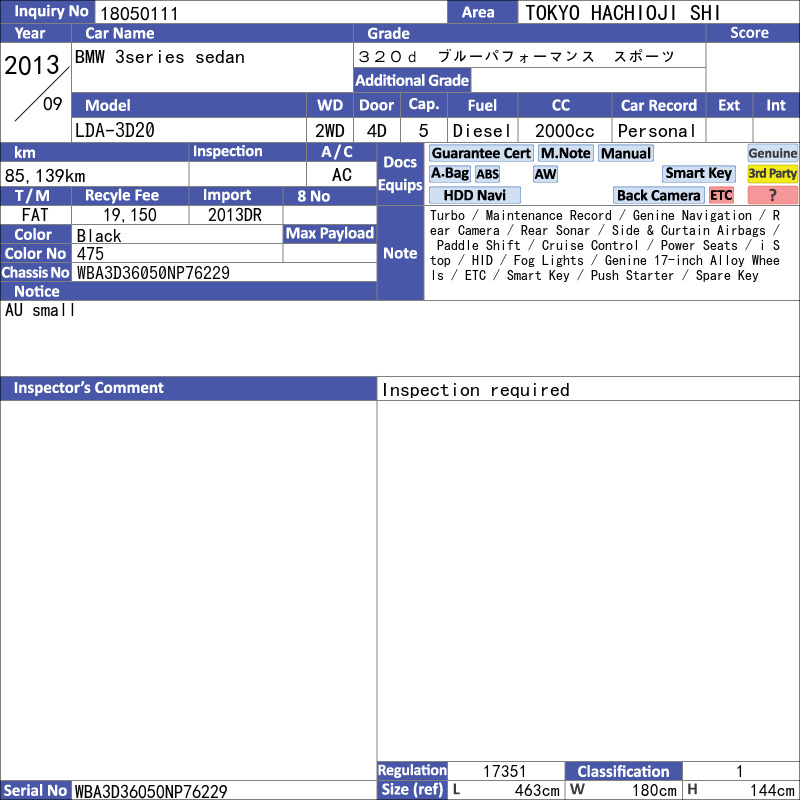This screenshot has width=800, height=800.
Task: Click the Back Camera badge
Action: [658, 195]
